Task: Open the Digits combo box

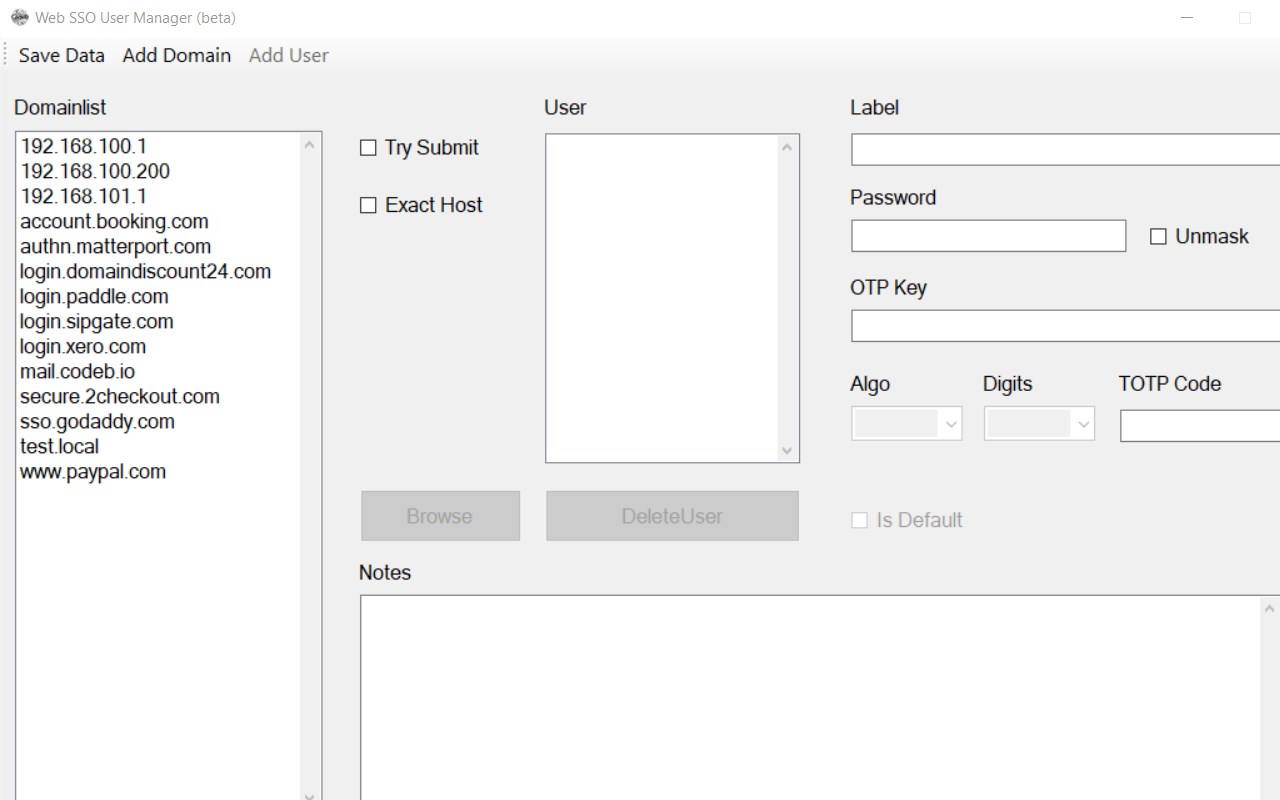Action: point(1039,424)
